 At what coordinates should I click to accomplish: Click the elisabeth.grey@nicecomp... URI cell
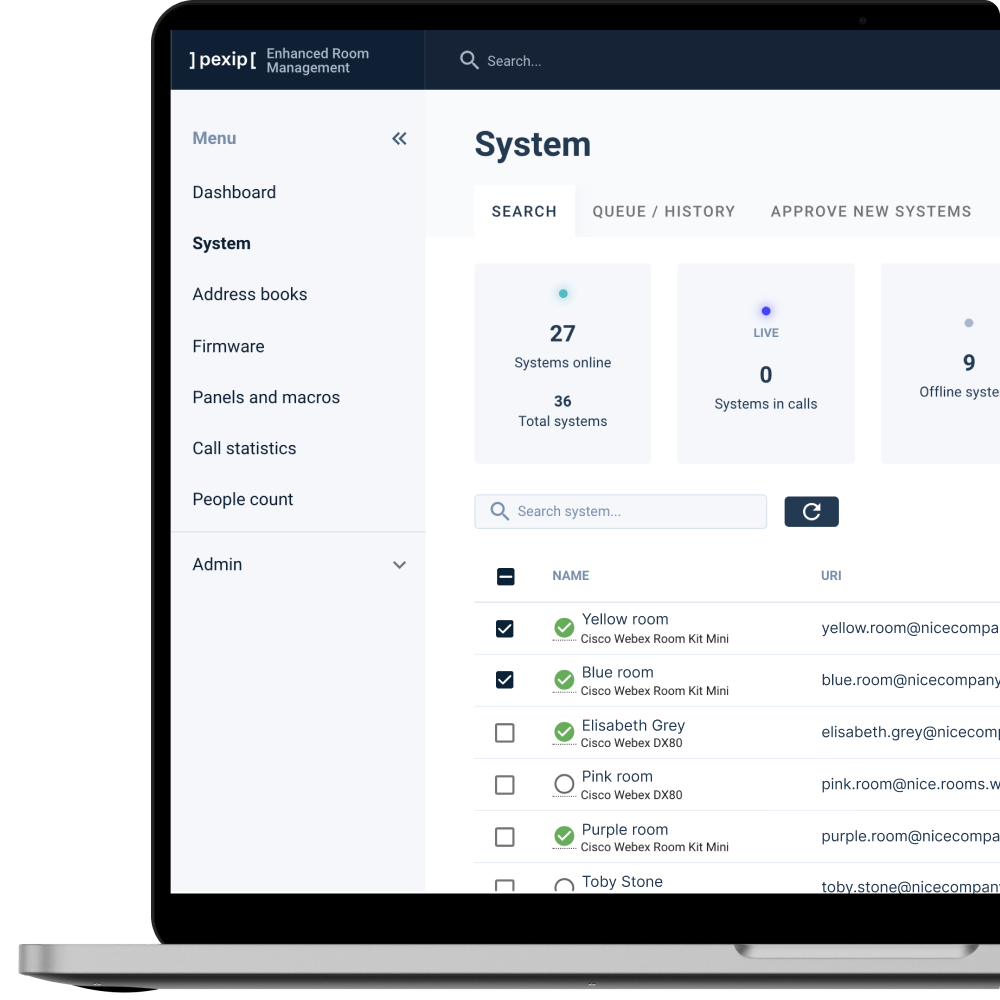pyautogui.click(x=910, y=732)
